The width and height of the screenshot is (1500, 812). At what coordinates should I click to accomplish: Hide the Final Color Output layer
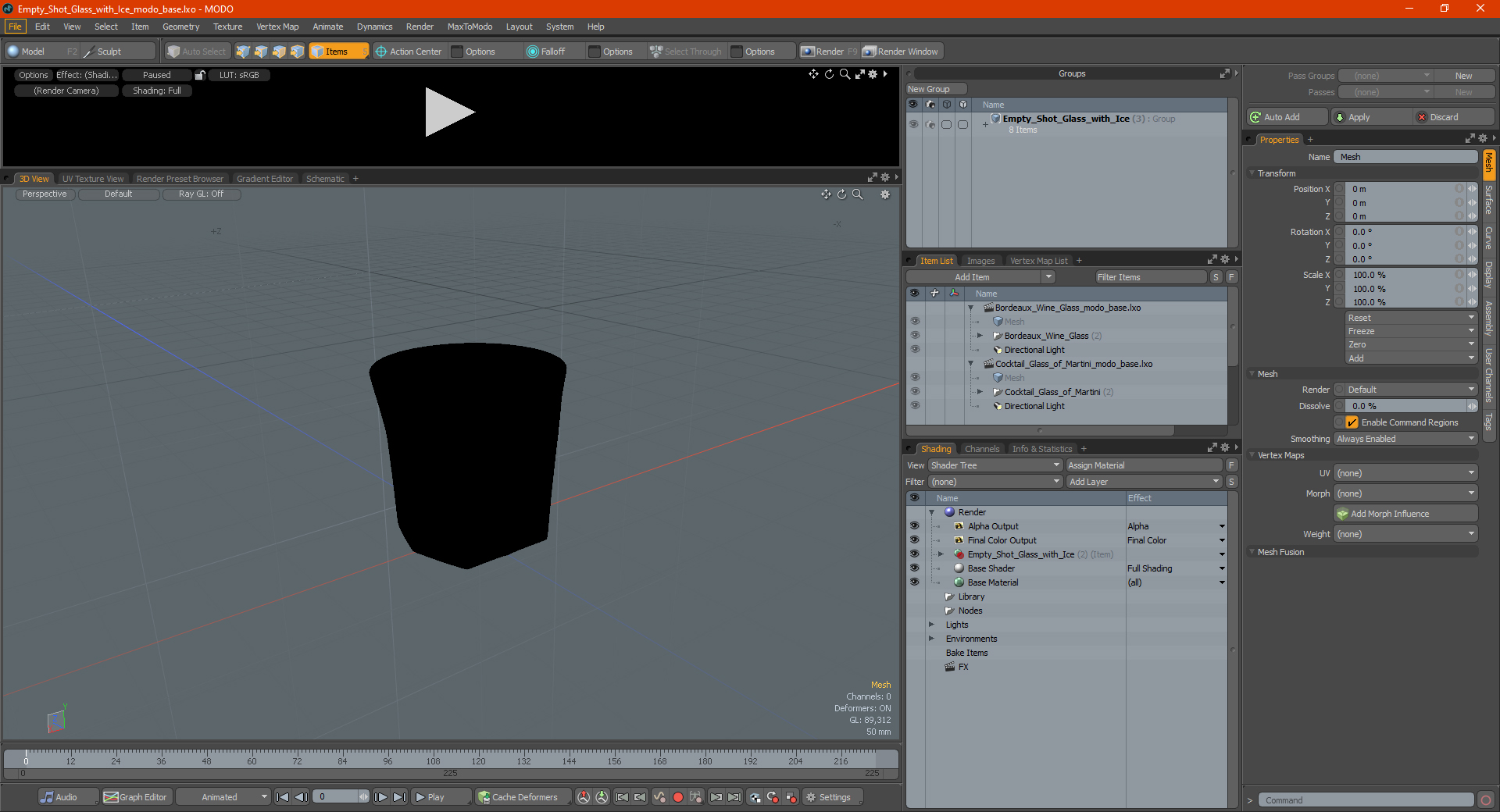point(914,540)
